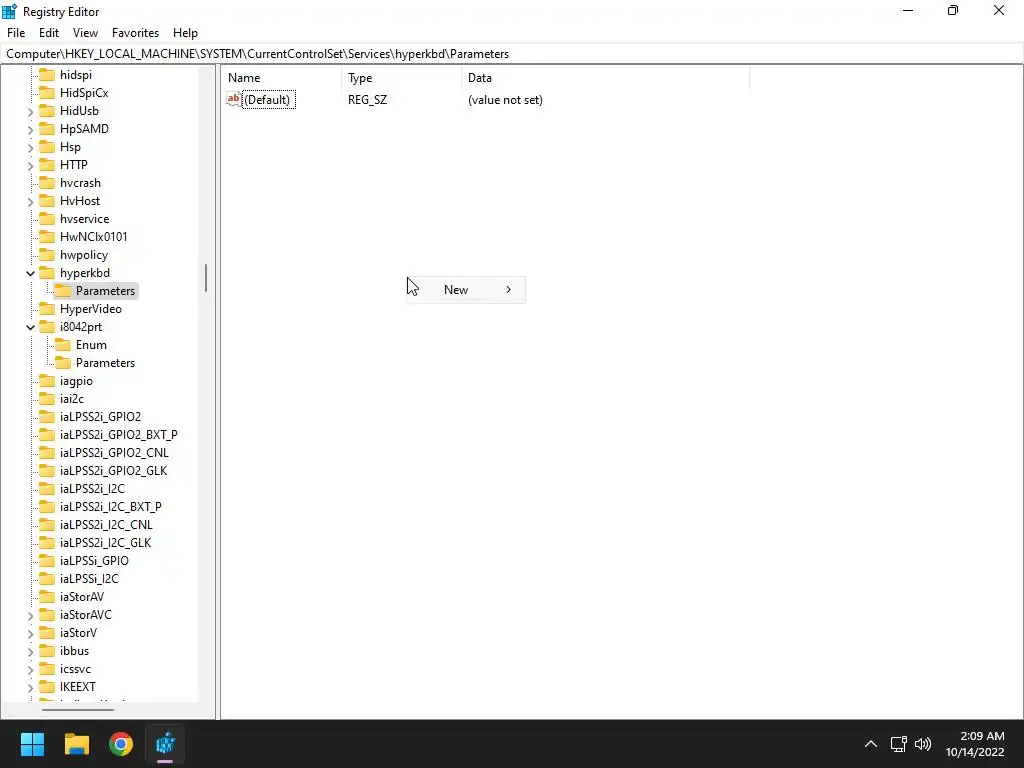Select the (Default) string value icon
The height and width of the screenshot is (768, 1024).
tap(234, 99)
